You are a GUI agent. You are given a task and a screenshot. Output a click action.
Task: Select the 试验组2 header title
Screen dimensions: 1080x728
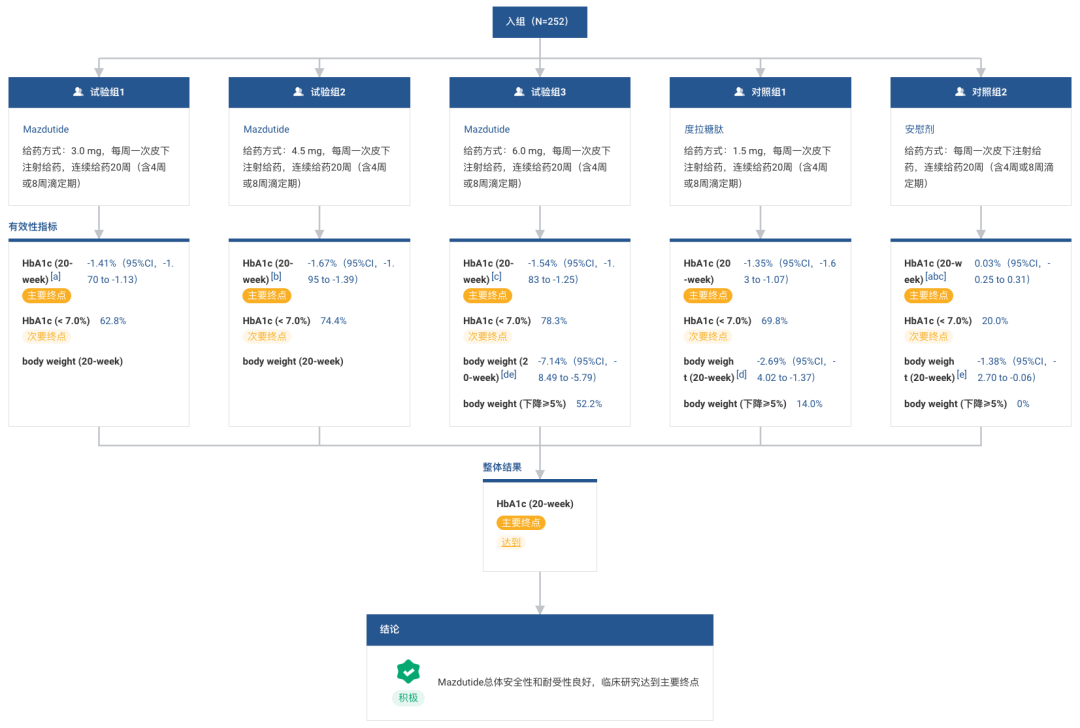point(328,92)
